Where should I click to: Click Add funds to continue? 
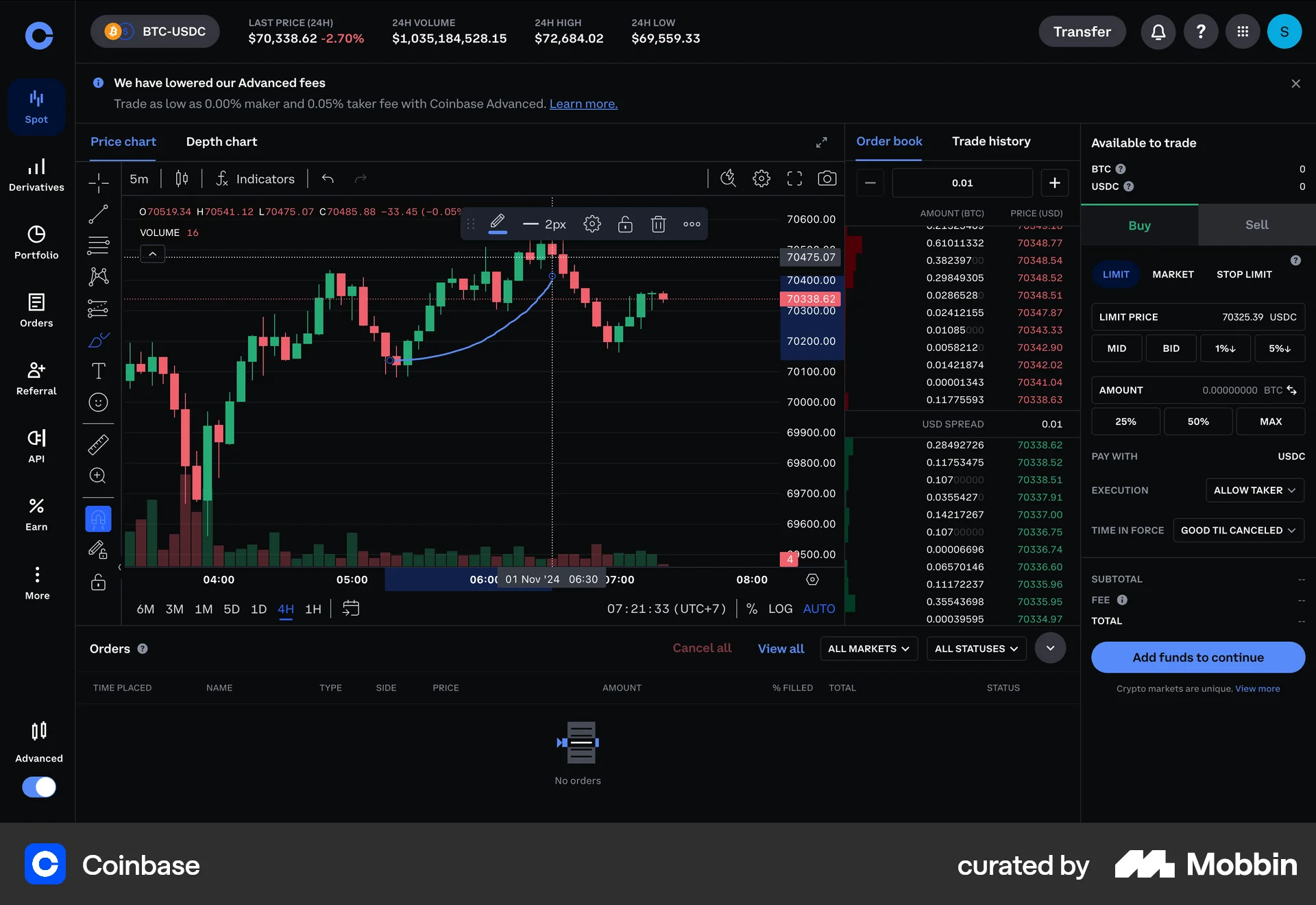[1197, 657]
